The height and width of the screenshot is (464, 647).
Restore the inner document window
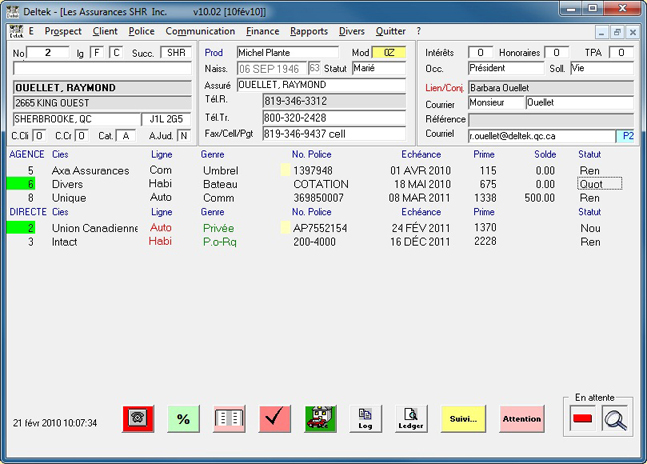point(617,32)
